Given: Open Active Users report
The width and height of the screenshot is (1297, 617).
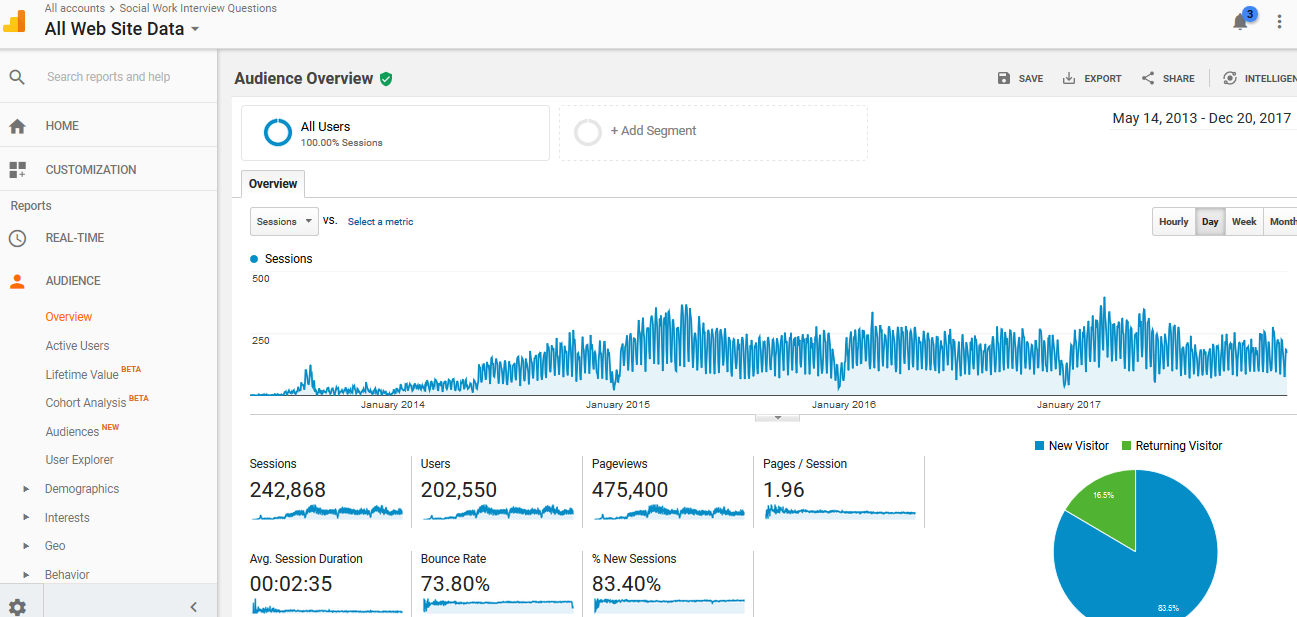Looking at the screenshot, I should click(77, 346).
